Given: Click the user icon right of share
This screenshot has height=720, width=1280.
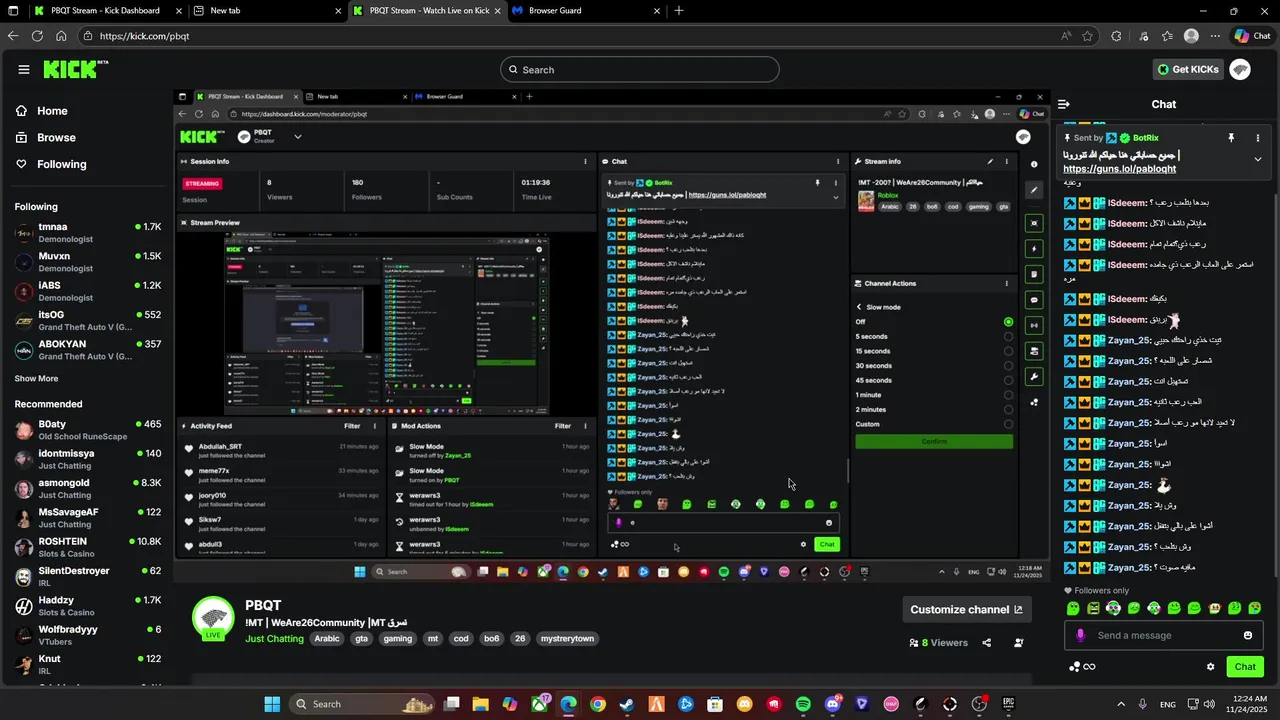Looking at the screenshot, I should point(1019,643).
